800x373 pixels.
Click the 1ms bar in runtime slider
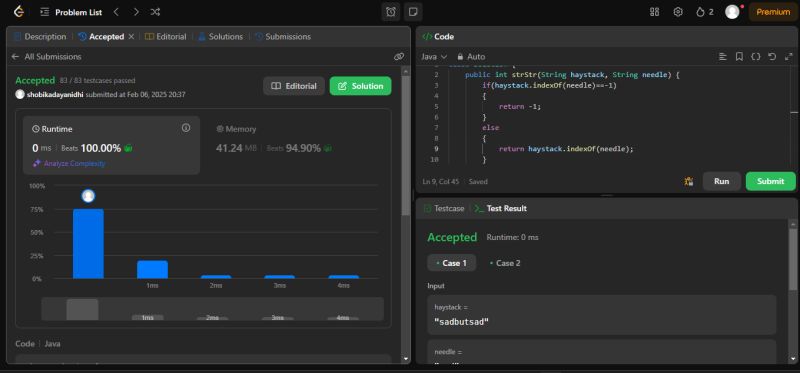pos(147,317)
